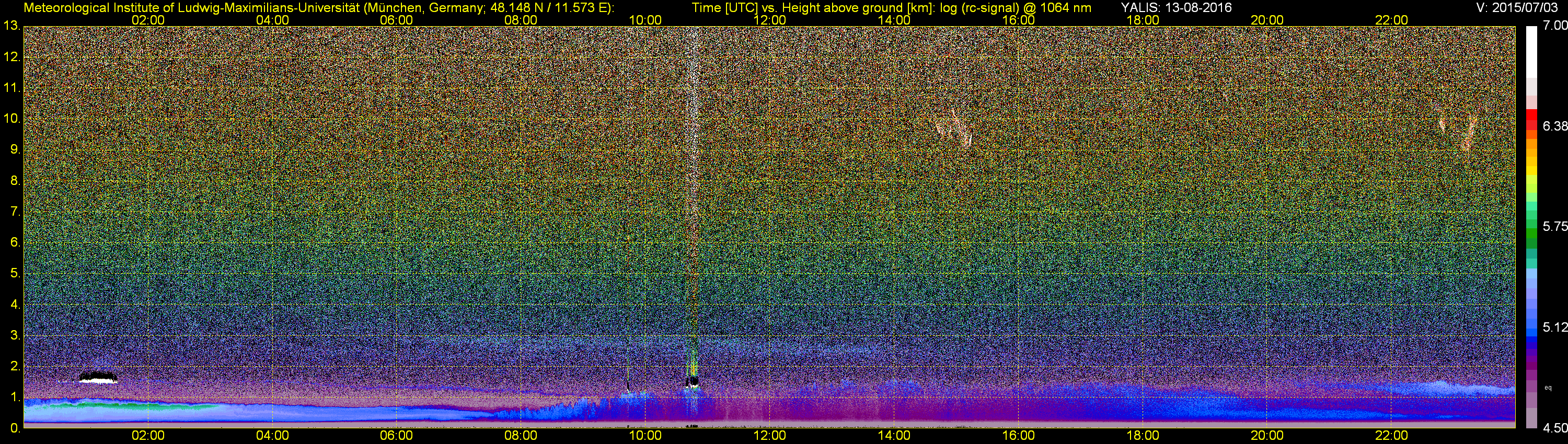
Task: Click the tall white vertical streak after 10:00
Action: tap(692, 207)
